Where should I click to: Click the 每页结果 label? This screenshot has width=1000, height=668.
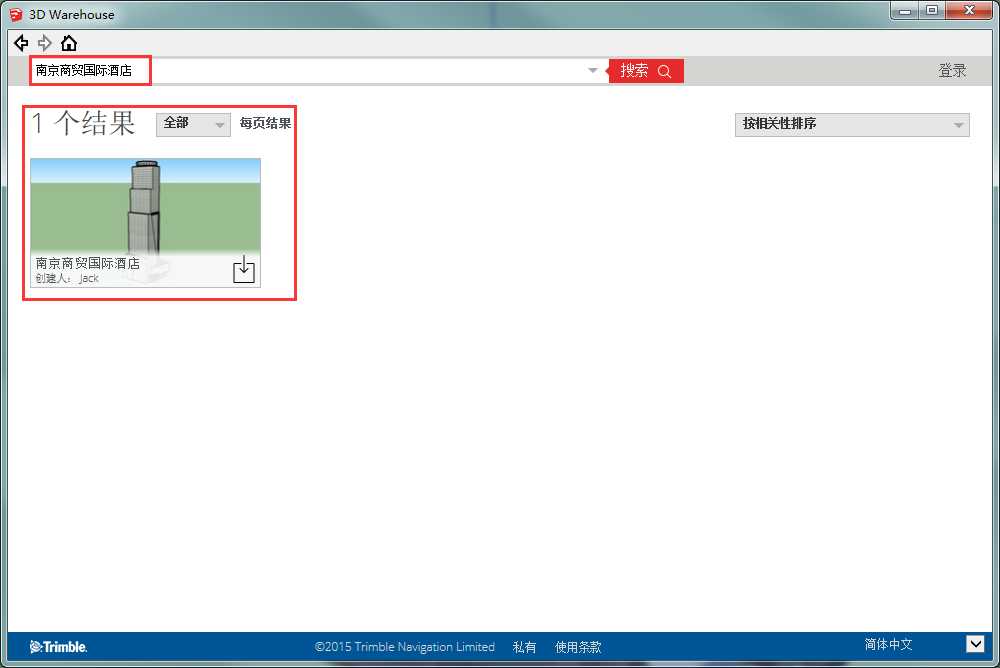tap(265, 123)
